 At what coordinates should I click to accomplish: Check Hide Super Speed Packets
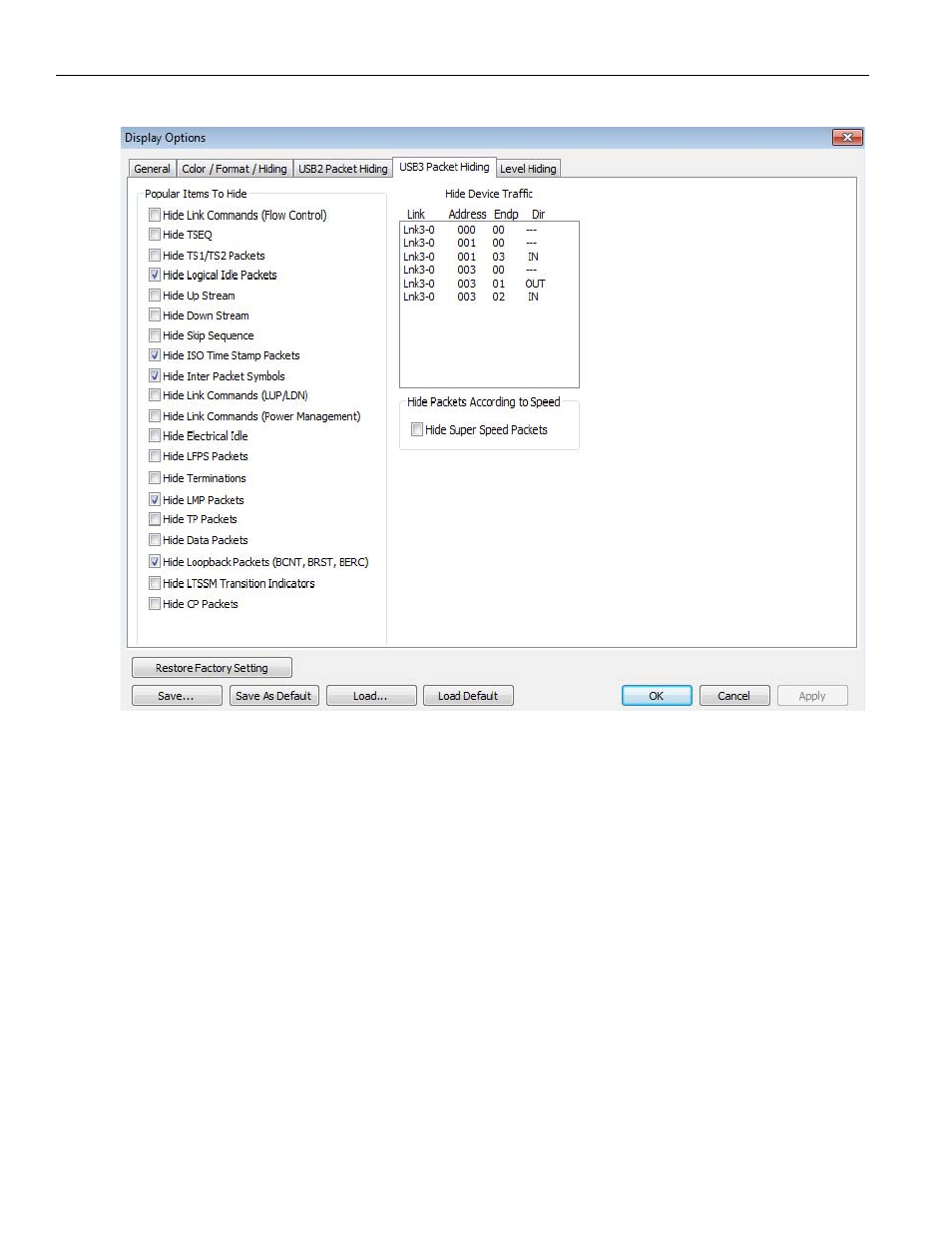point(417,430)
